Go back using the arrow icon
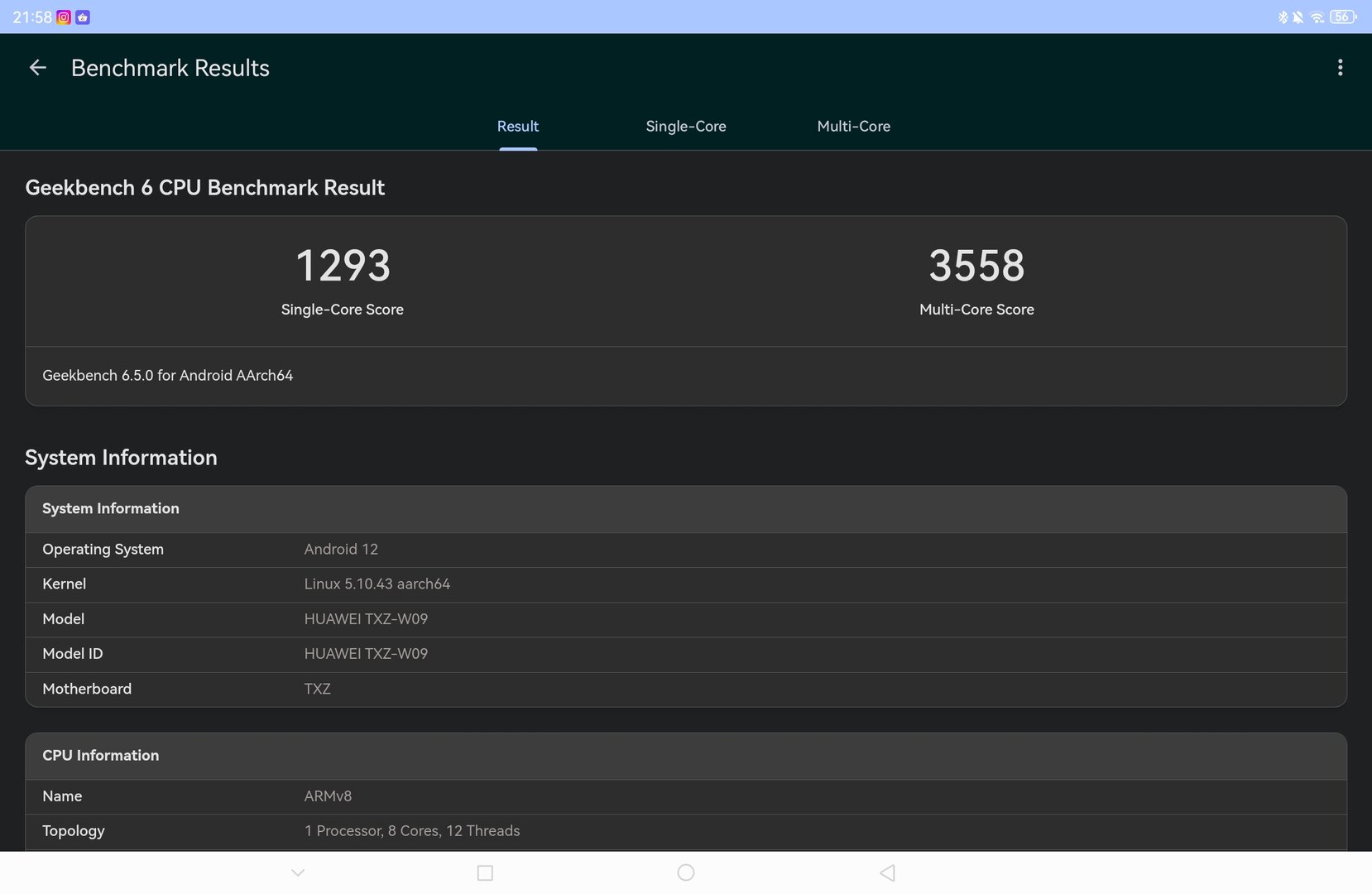Image resolution: width=1372 pixels, height=894 pixels. click(x=37, y=68)
